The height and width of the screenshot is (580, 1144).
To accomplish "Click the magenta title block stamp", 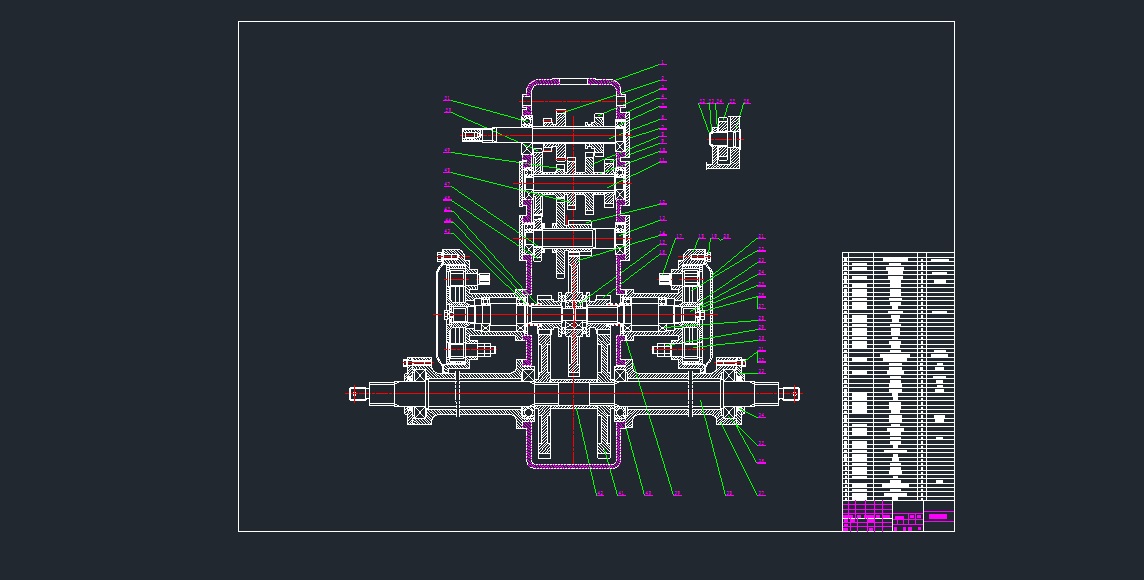I will 898,516.
